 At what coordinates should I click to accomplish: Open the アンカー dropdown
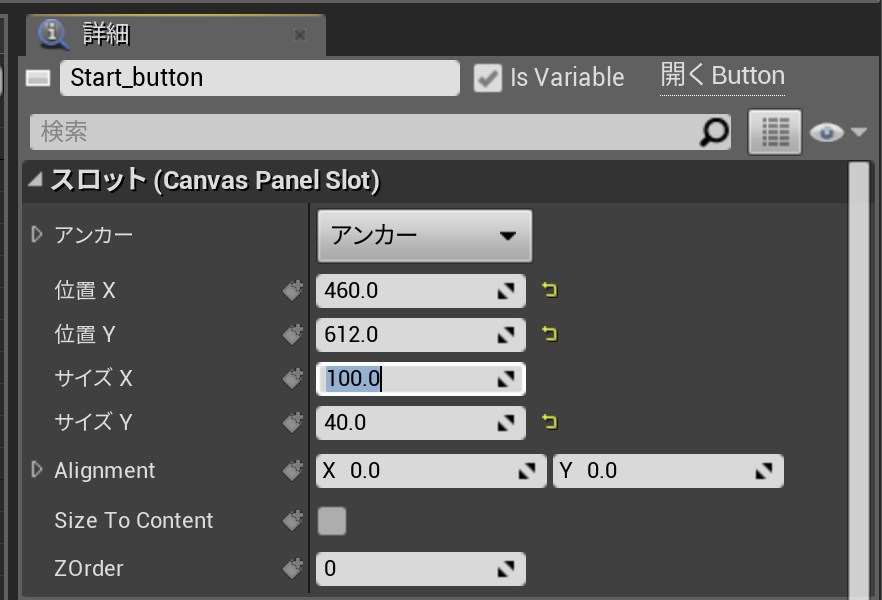(424, 236)
